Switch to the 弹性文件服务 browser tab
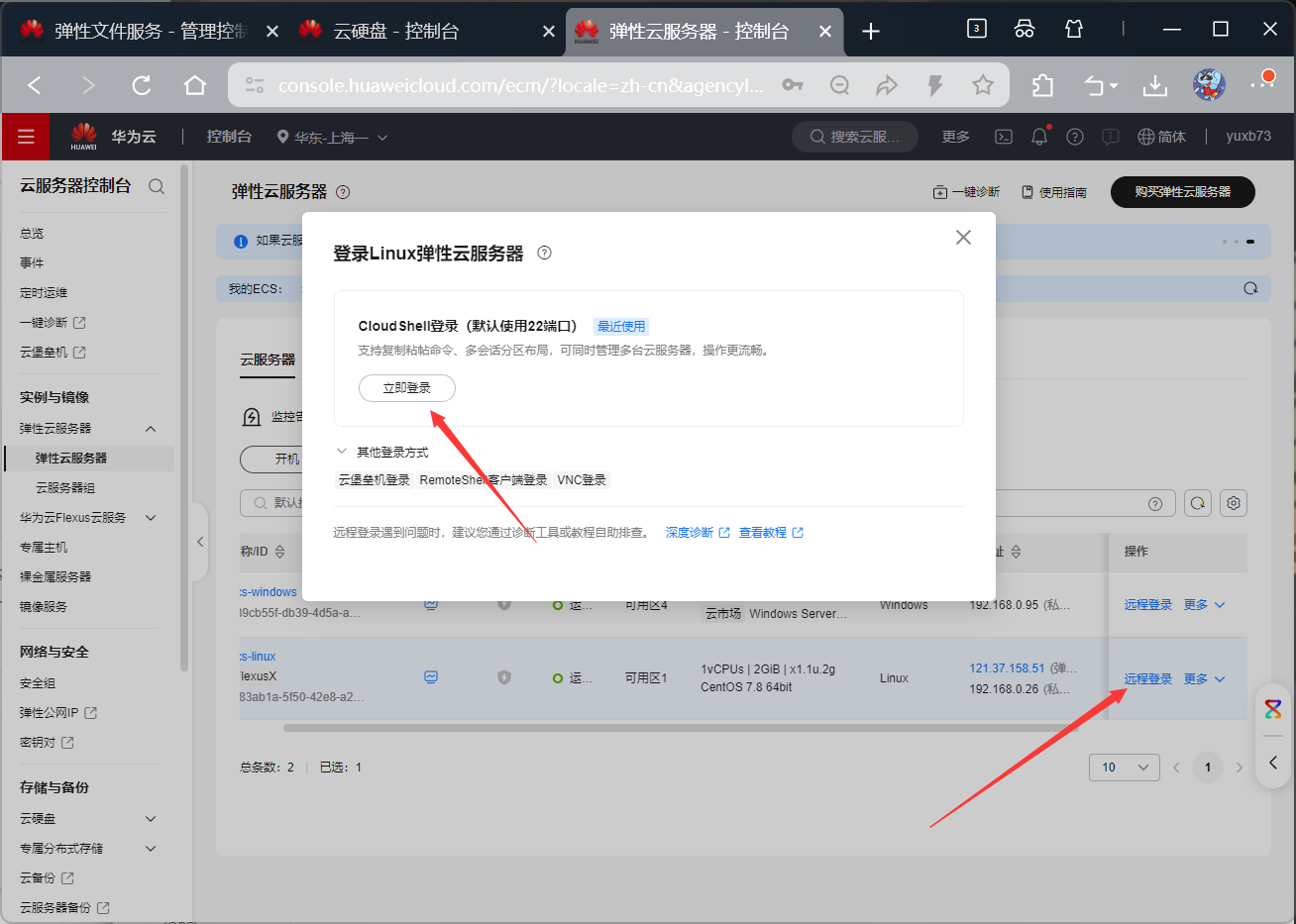Image resolution: width=1296 pixels, height=924 pixels. [149, 31]
